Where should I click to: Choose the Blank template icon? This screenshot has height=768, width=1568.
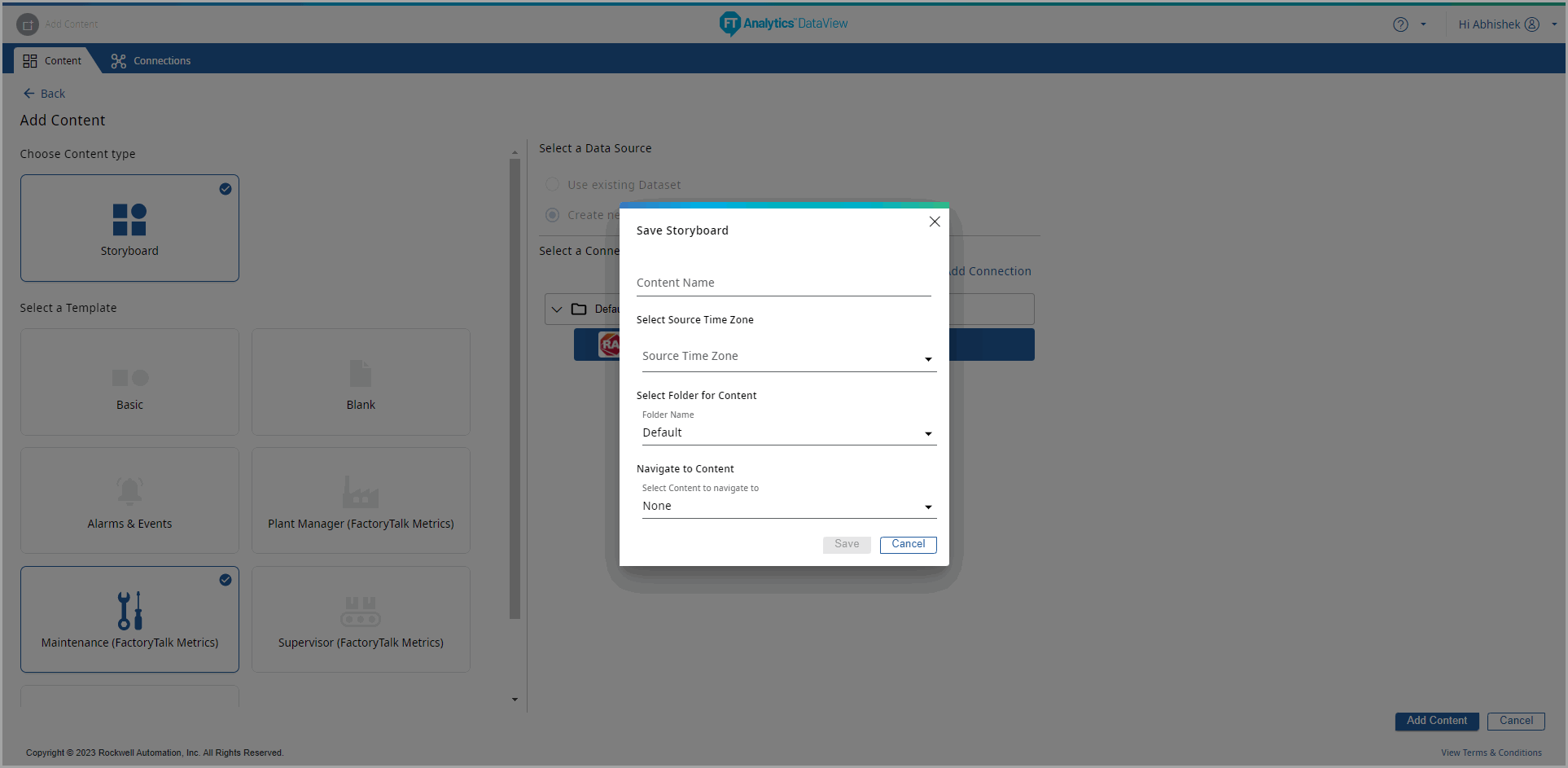[x=361, y=374]
